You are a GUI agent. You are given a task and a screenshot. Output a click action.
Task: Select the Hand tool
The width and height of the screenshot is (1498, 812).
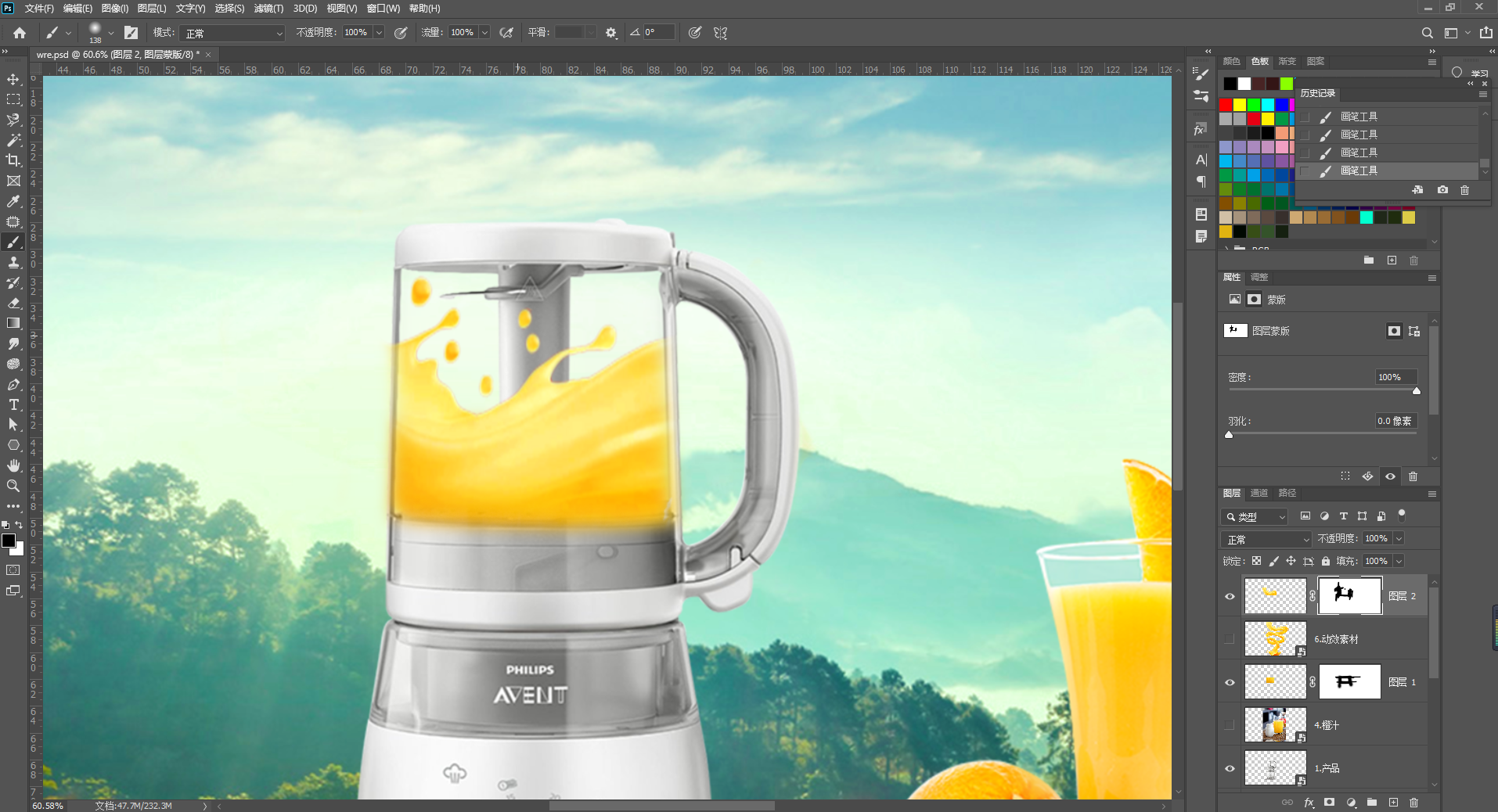click(x=13, y=465)
